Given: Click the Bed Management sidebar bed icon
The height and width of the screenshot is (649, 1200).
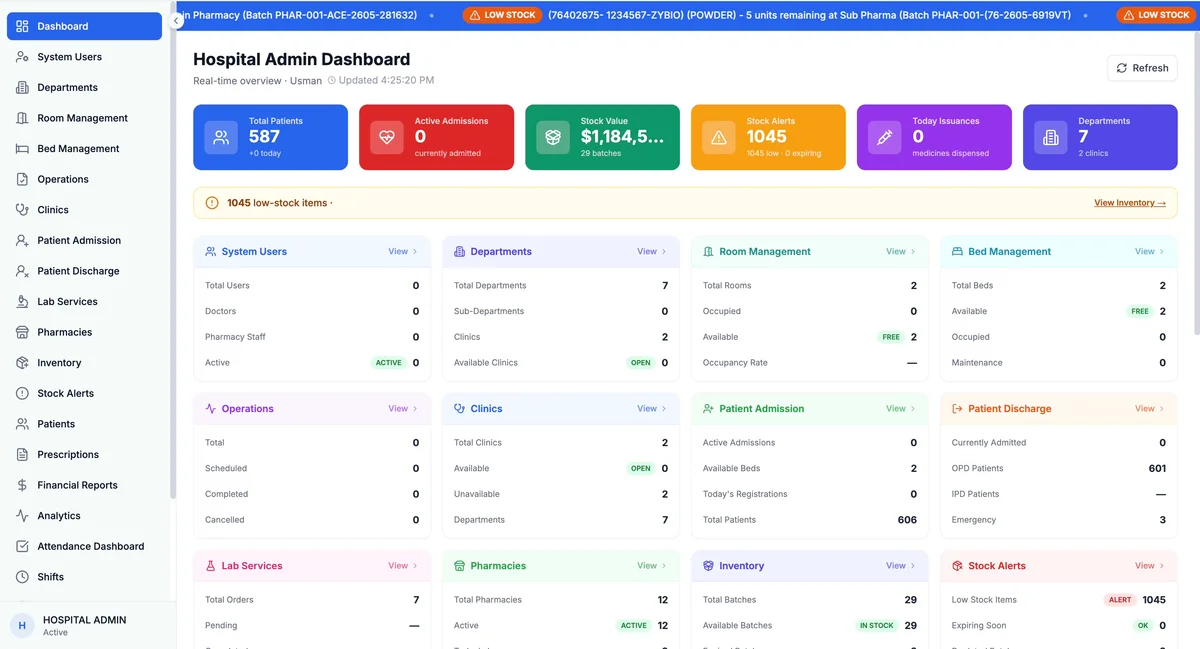Looking at the screenshot, I should pos(22,148).
